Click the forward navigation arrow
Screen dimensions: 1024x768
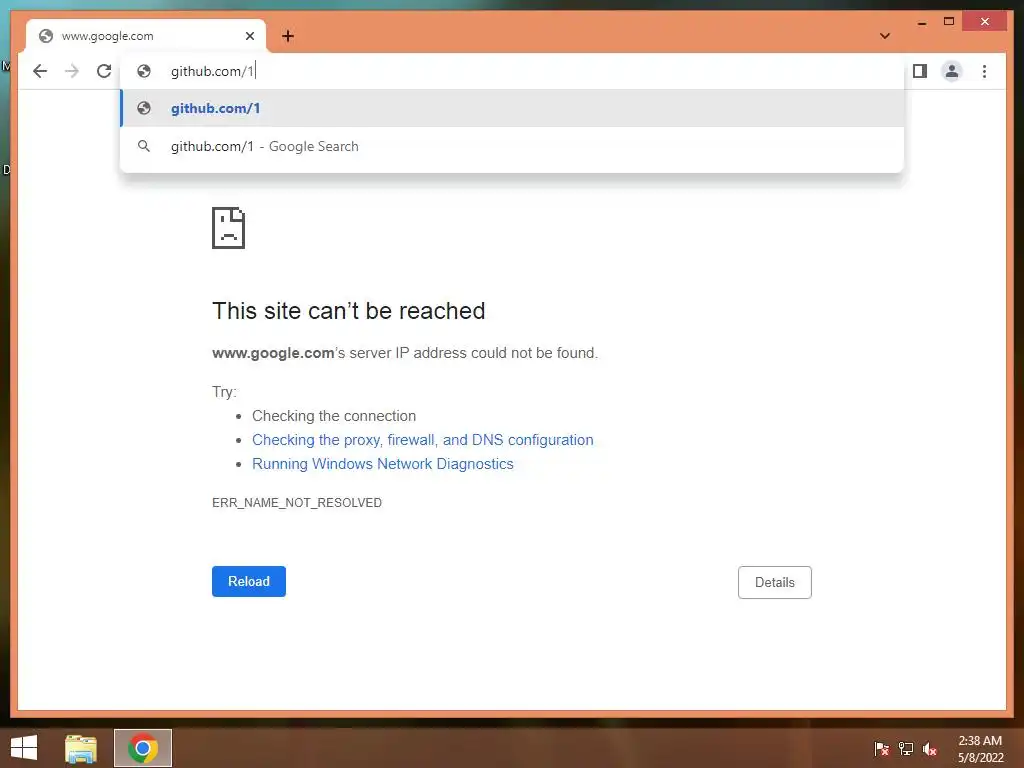click(x=72, y=71)
